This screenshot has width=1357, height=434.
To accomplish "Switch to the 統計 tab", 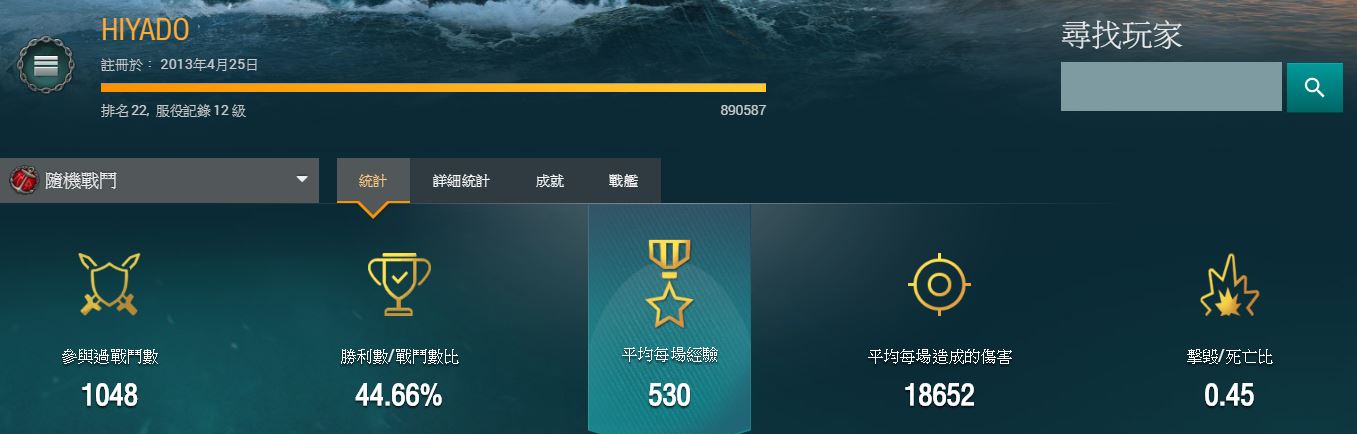I will pos(373,181).
